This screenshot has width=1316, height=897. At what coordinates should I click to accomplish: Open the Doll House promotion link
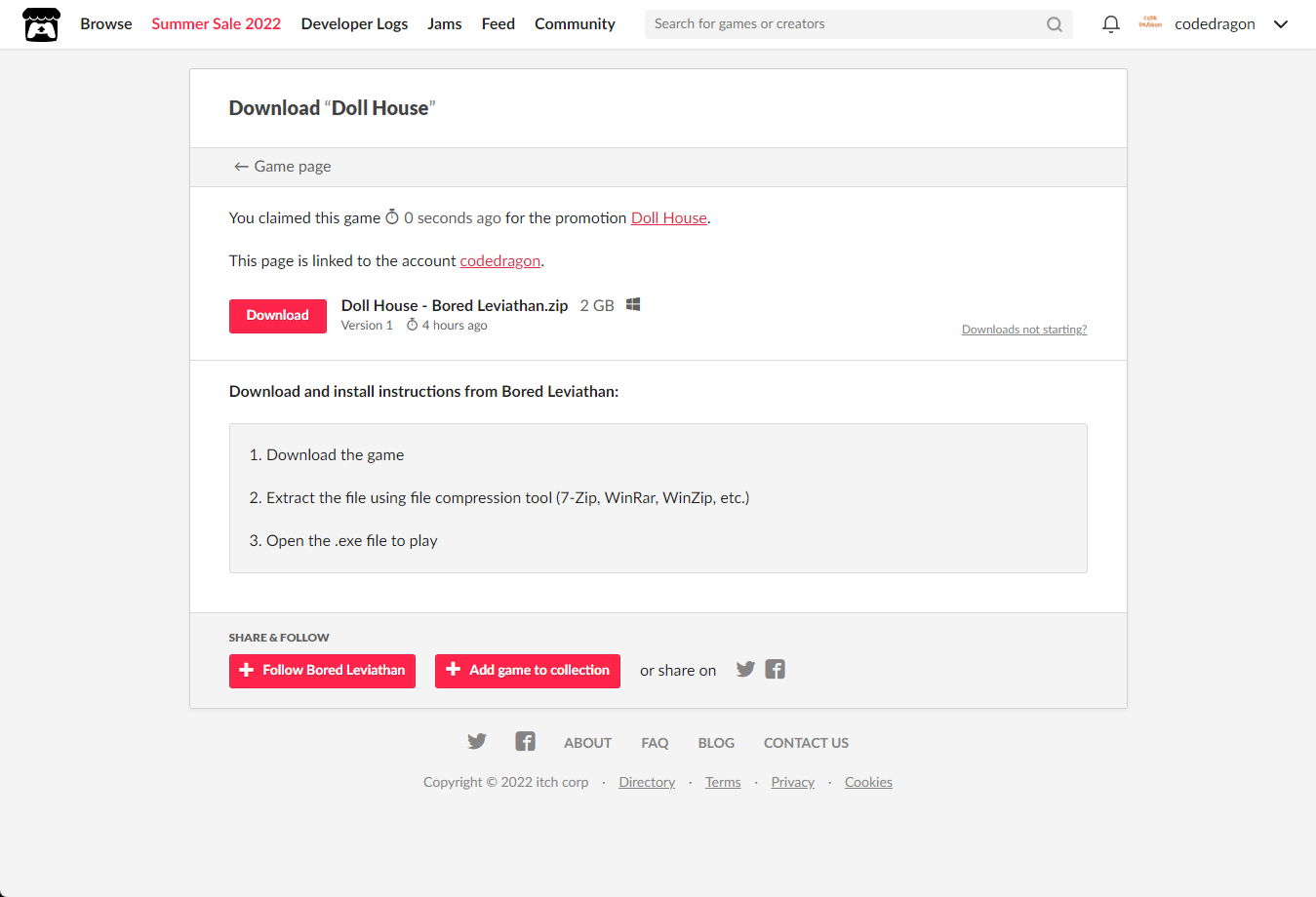pyautogui.click(x=668, y=218)
